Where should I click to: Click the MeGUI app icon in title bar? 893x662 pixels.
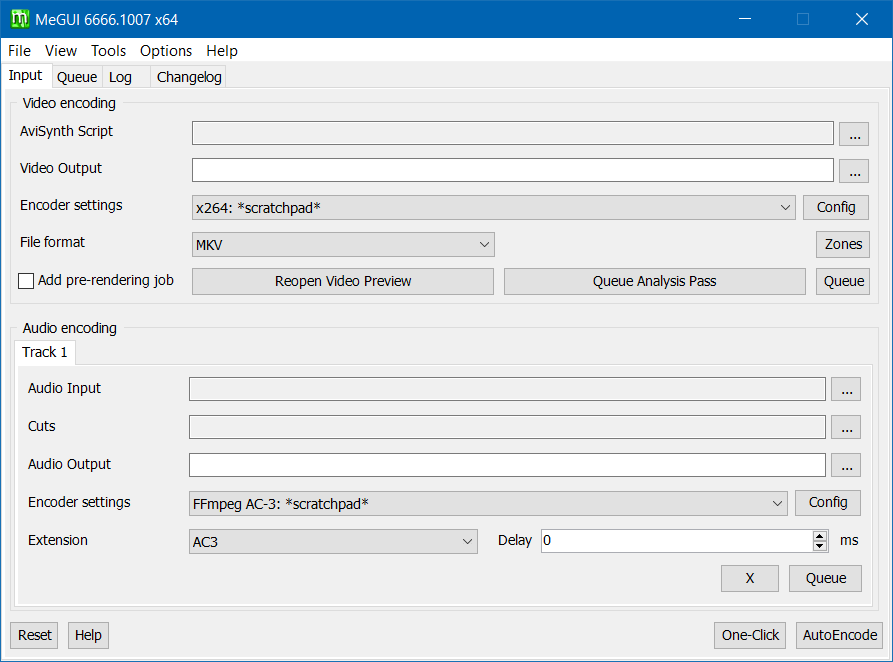click(20, 20)
